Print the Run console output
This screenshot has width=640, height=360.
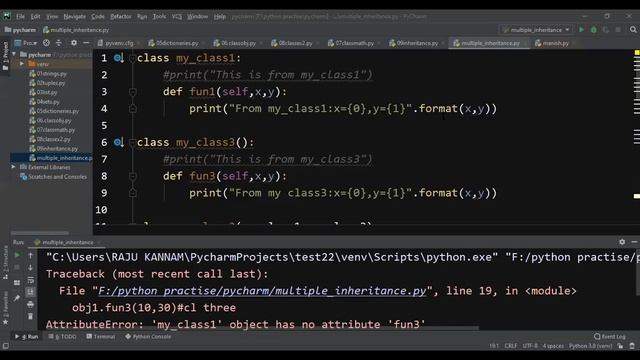(x=31, y=304)
